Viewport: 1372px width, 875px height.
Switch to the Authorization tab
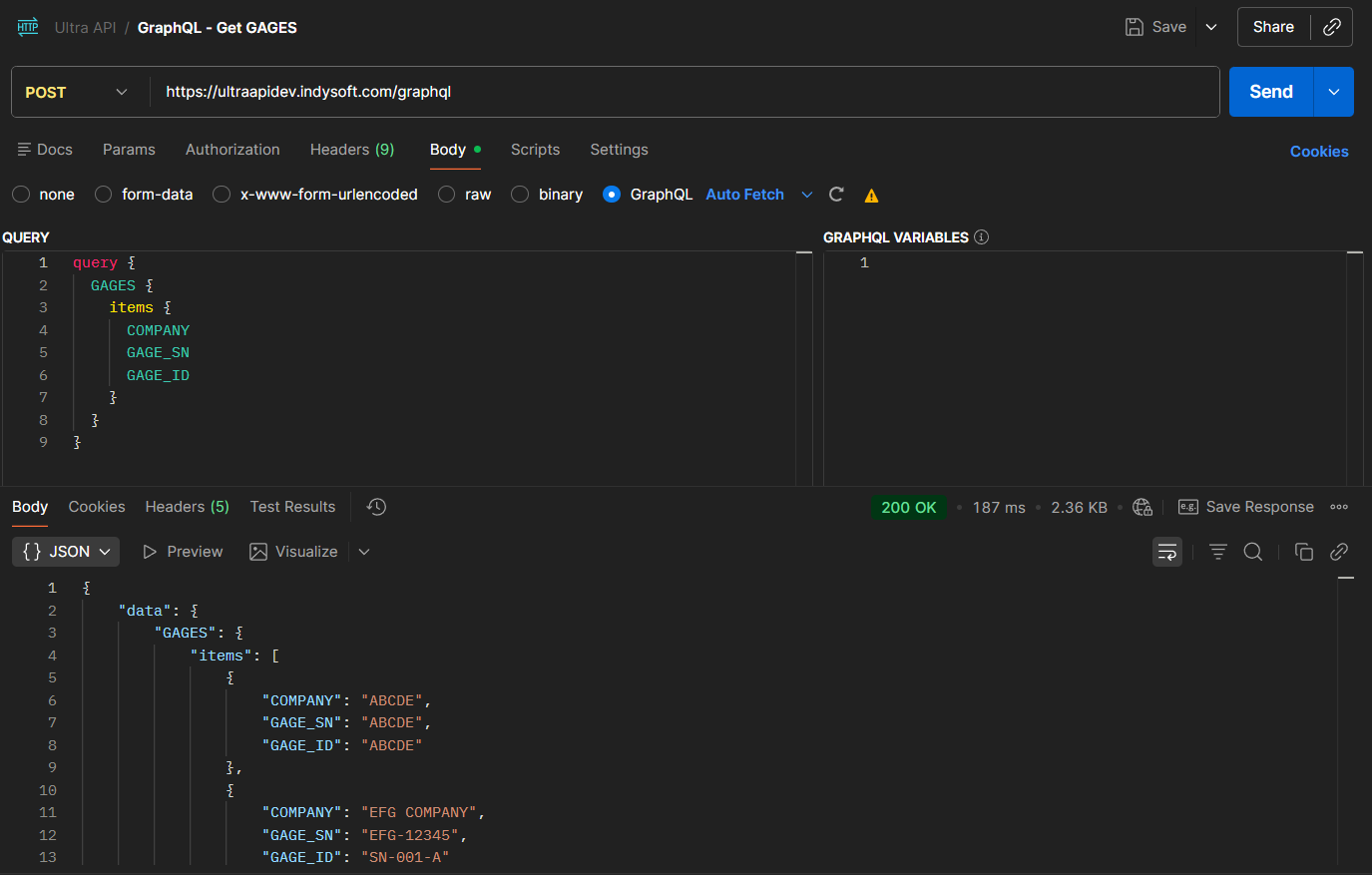click(232, 150)
